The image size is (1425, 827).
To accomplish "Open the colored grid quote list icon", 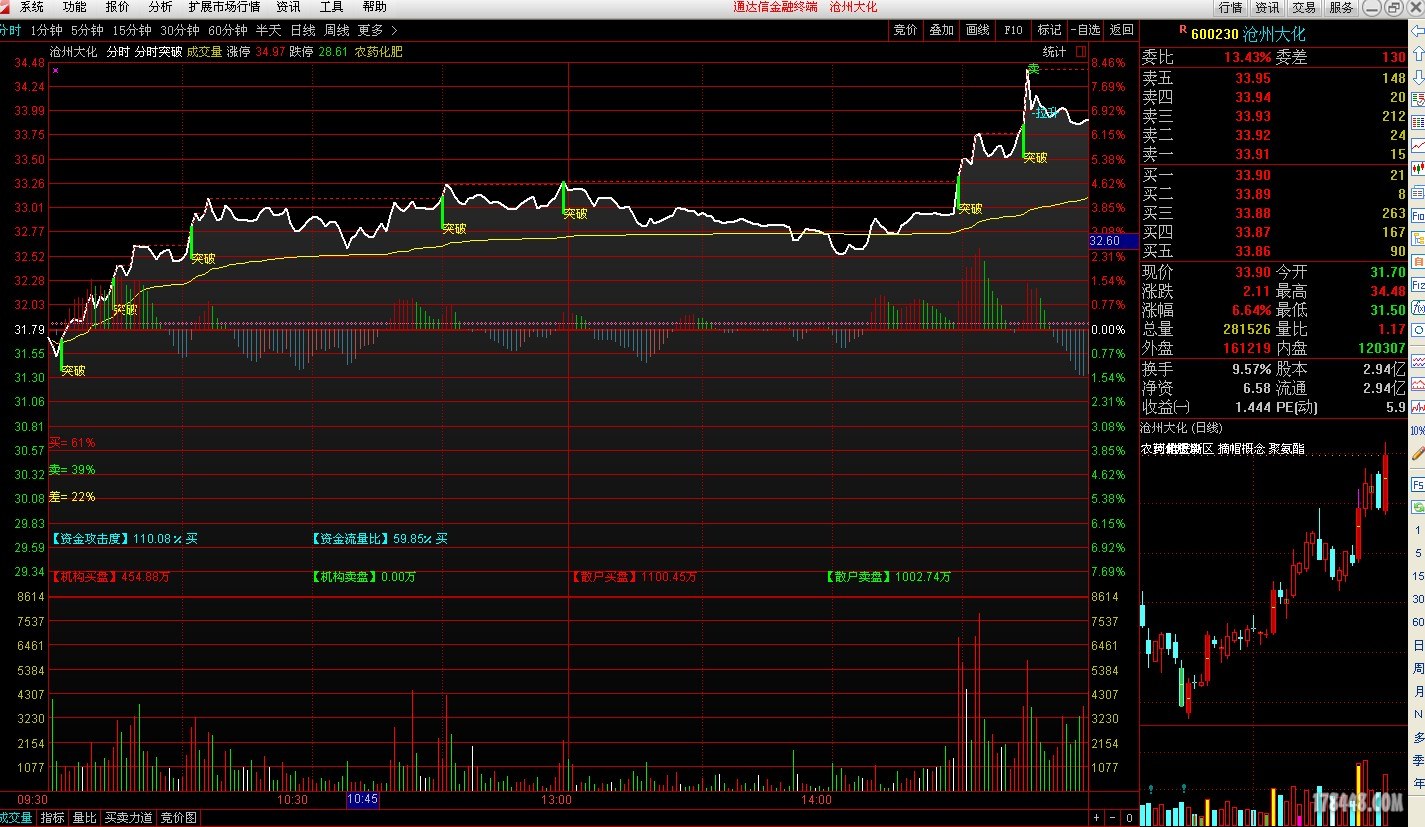I will (x=1418, y=121).
